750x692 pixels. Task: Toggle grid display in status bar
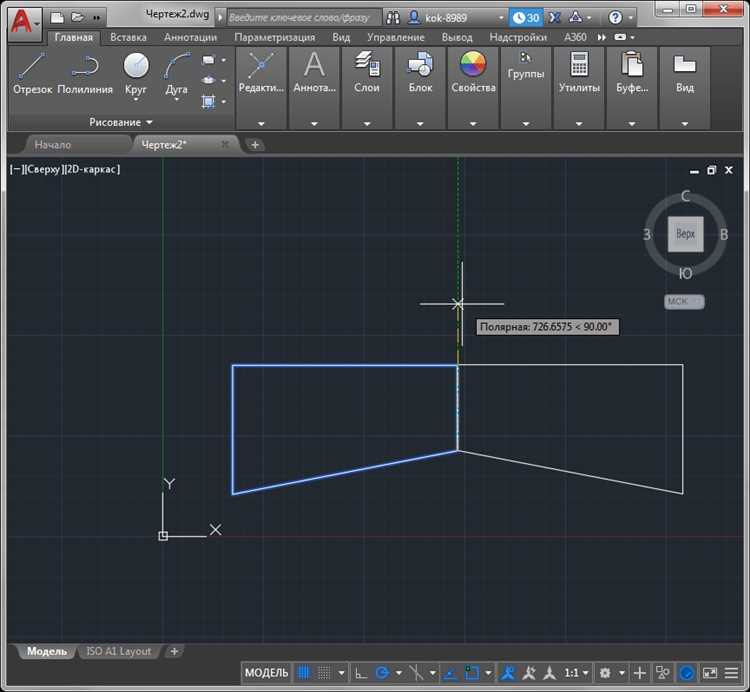(304, 673)
